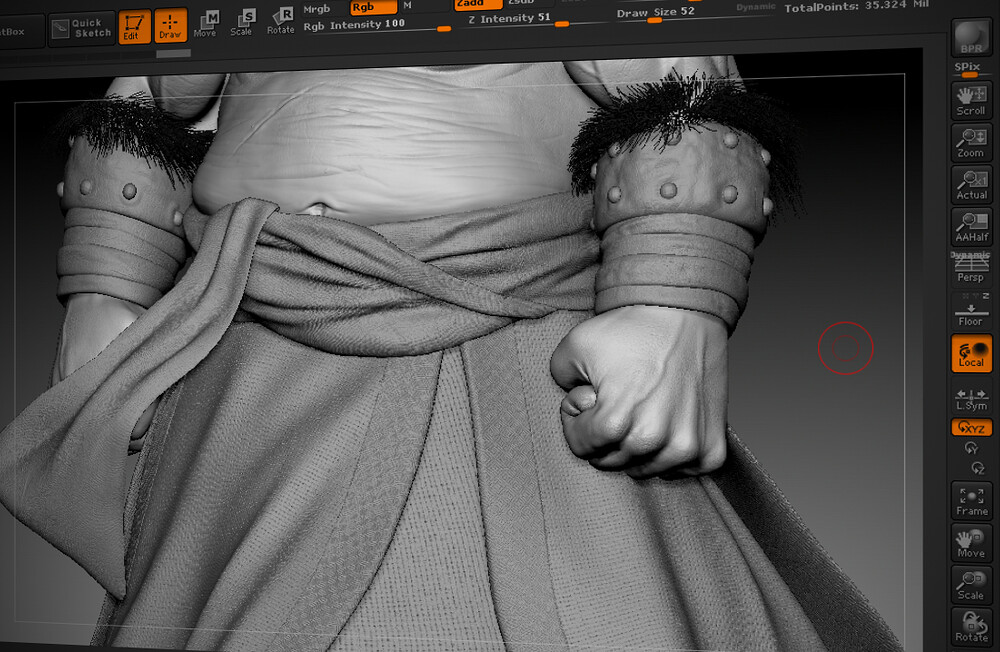Toggle the Rgb color mode

[373, 7]
